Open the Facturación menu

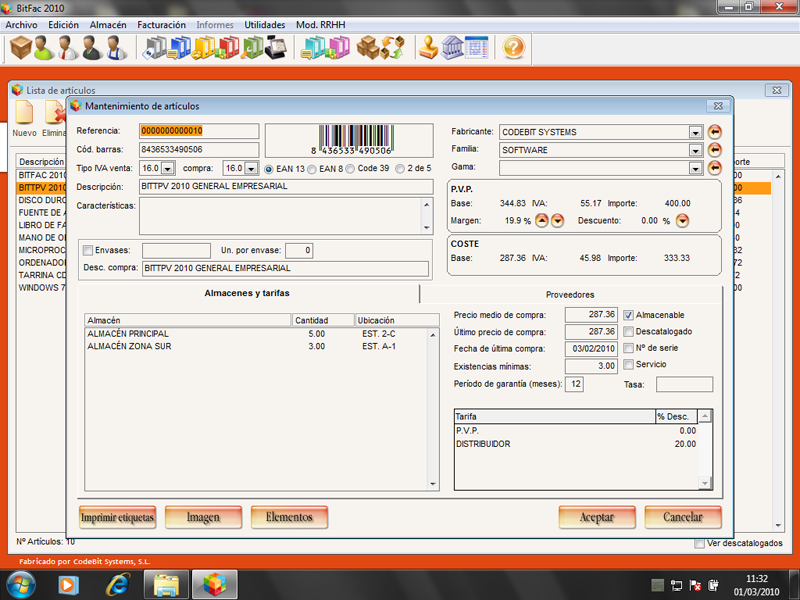coord(161,24)
